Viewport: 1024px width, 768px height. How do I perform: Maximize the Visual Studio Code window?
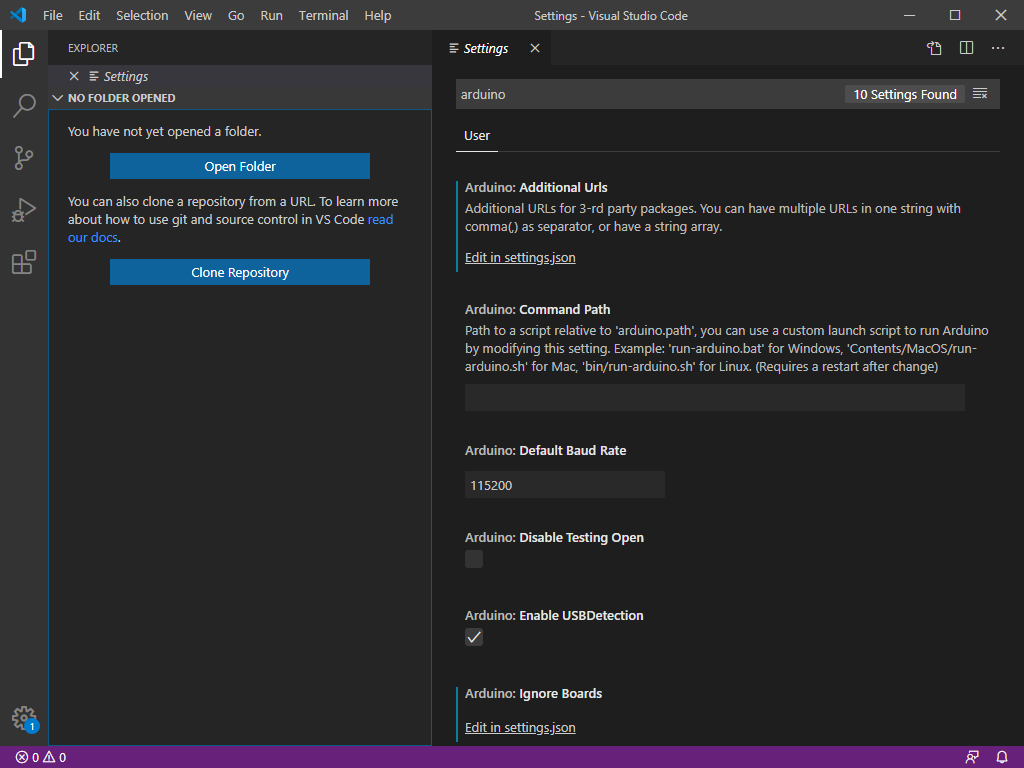955,15
